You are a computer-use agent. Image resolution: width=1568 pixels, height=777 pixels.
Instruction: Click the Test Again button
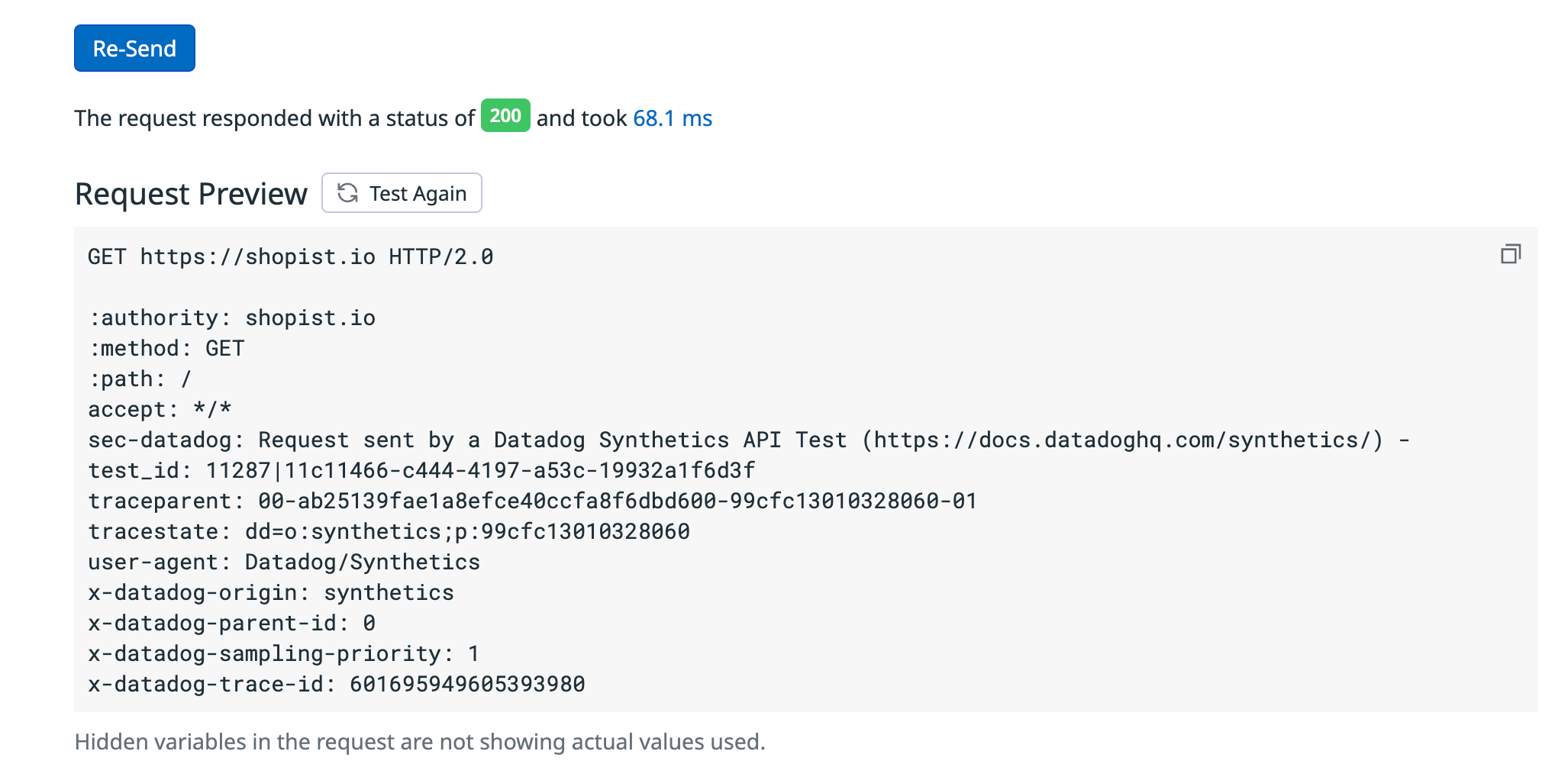(402, 193)
